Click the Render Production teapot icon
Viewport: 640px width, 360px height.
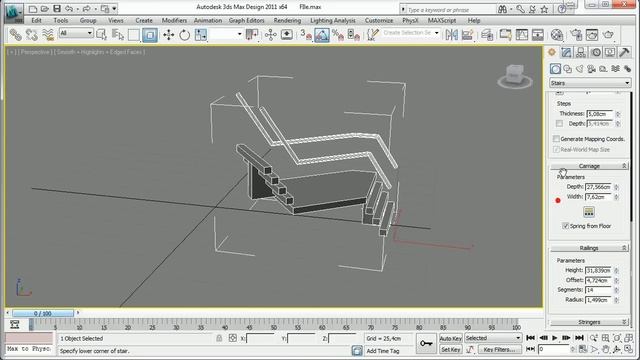608,35
